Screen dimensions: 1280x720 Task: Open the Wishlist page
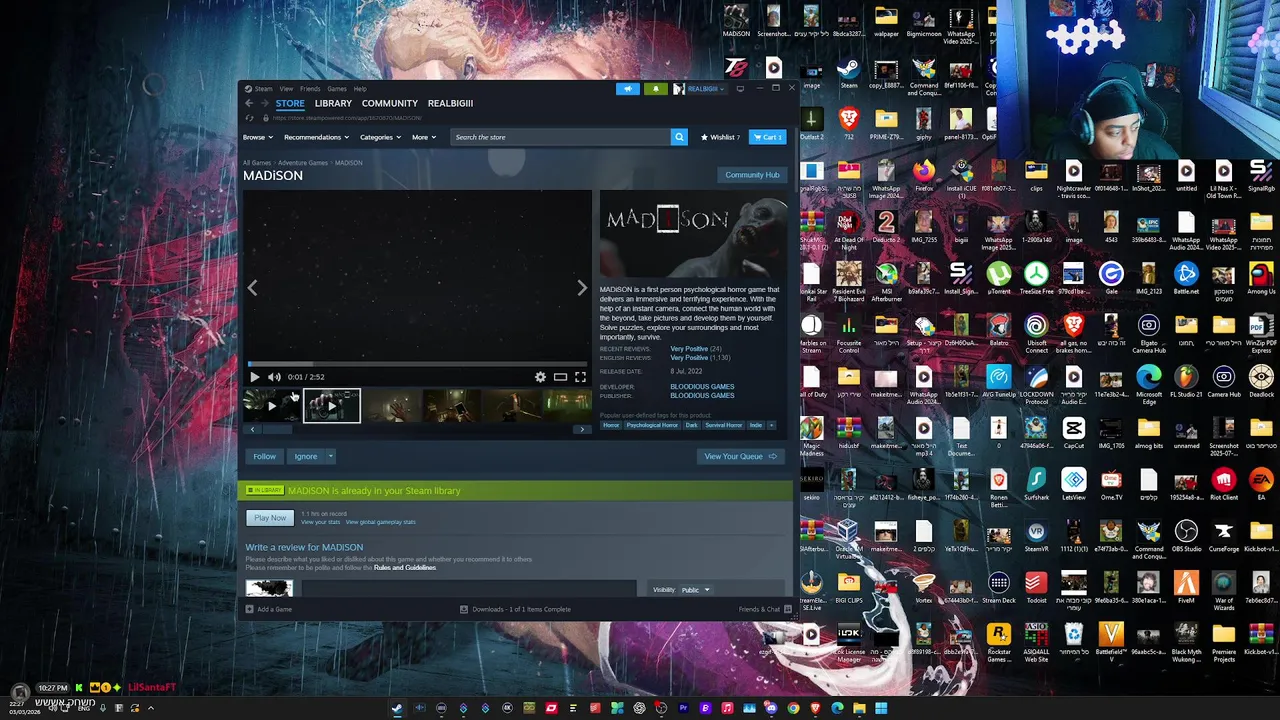click(720, 137)
